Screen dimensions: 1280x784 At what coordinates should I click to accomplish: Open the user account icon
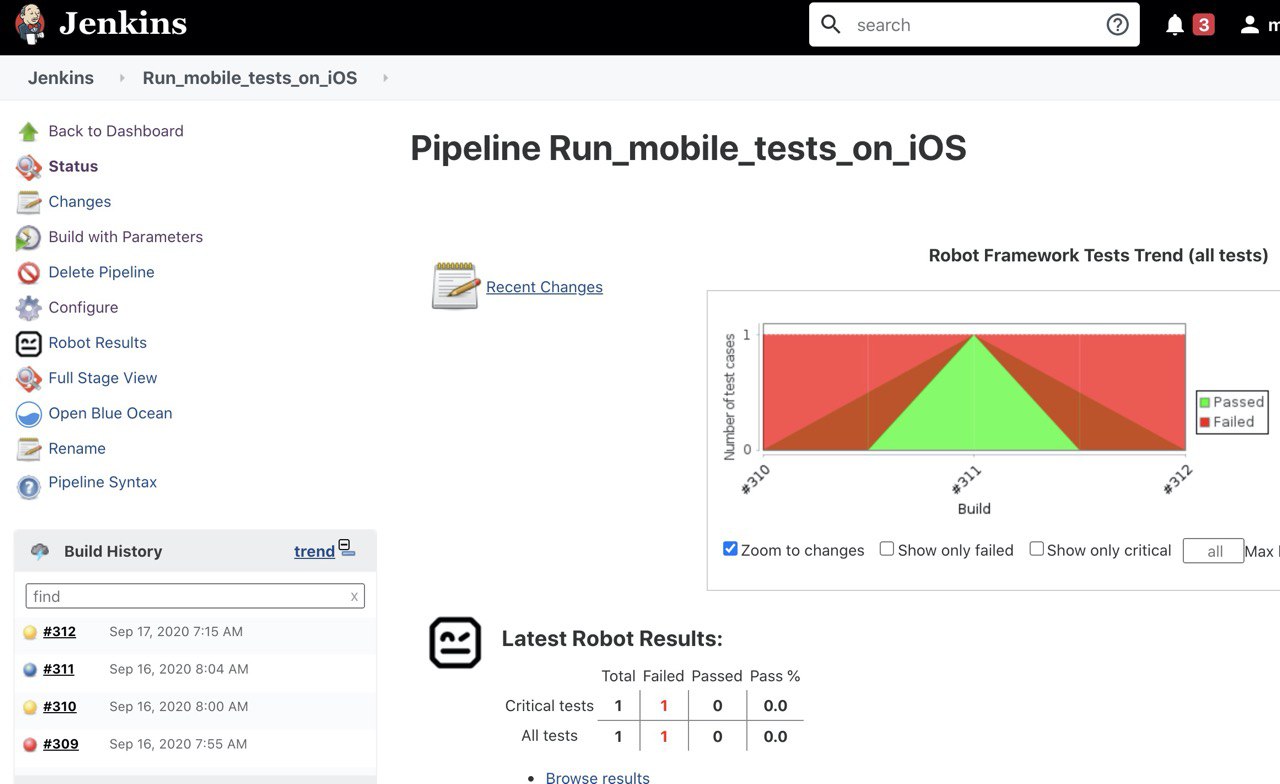(x=1250, y=25)
